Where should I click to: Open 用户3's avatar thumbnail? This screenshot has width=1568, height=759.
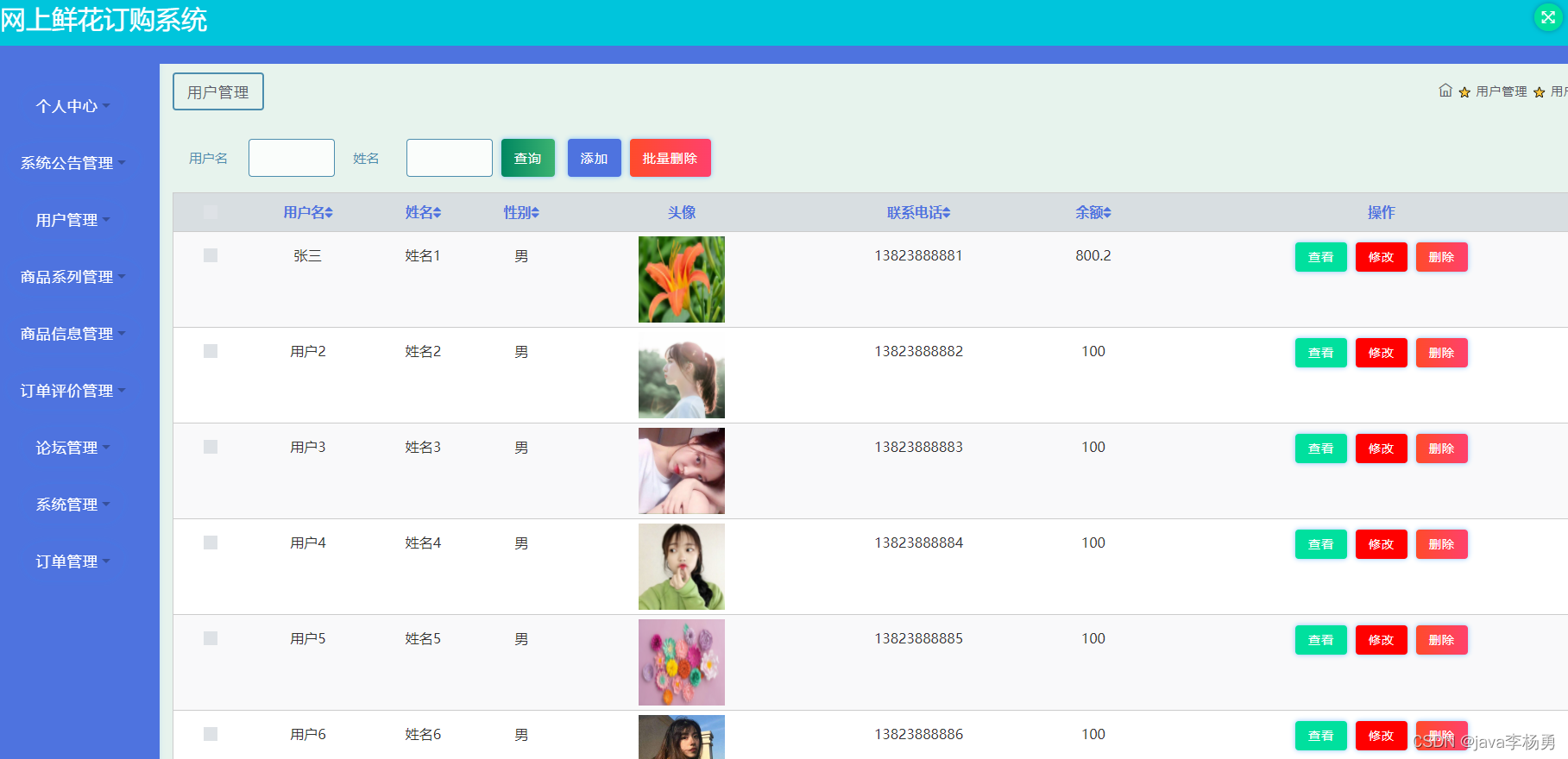[x=682, y=471]
